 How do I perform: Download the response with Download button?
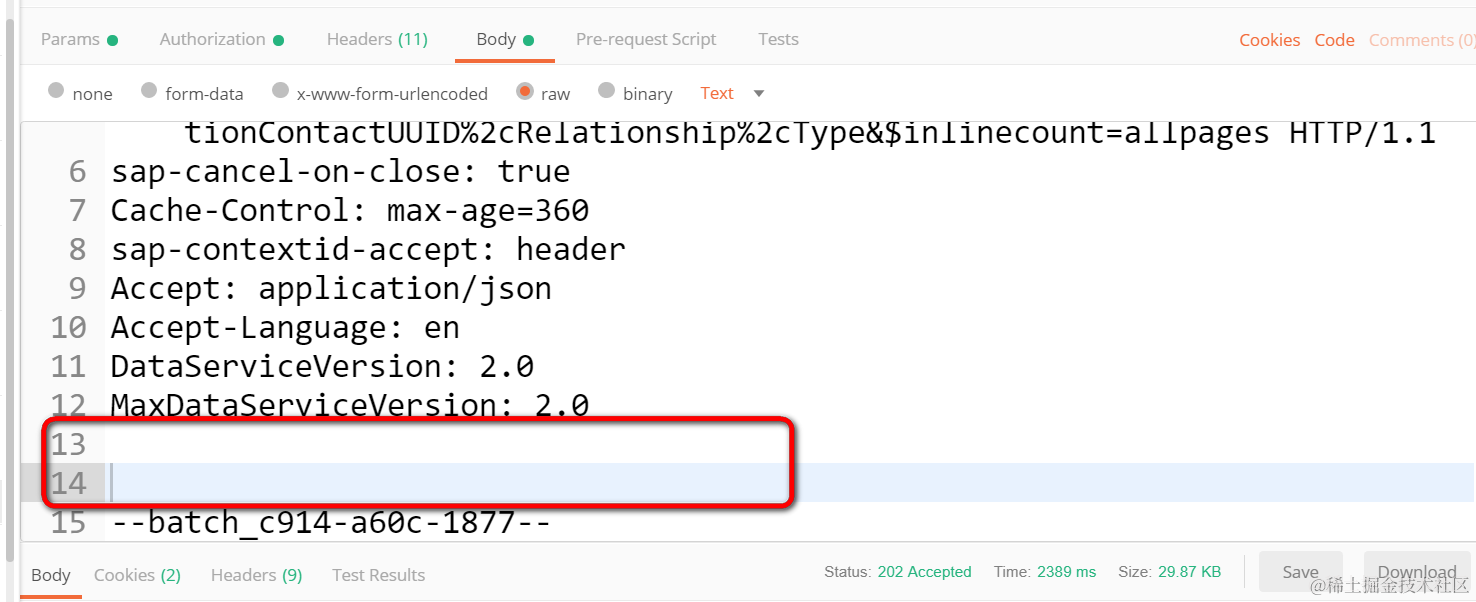click(1416, 572)
